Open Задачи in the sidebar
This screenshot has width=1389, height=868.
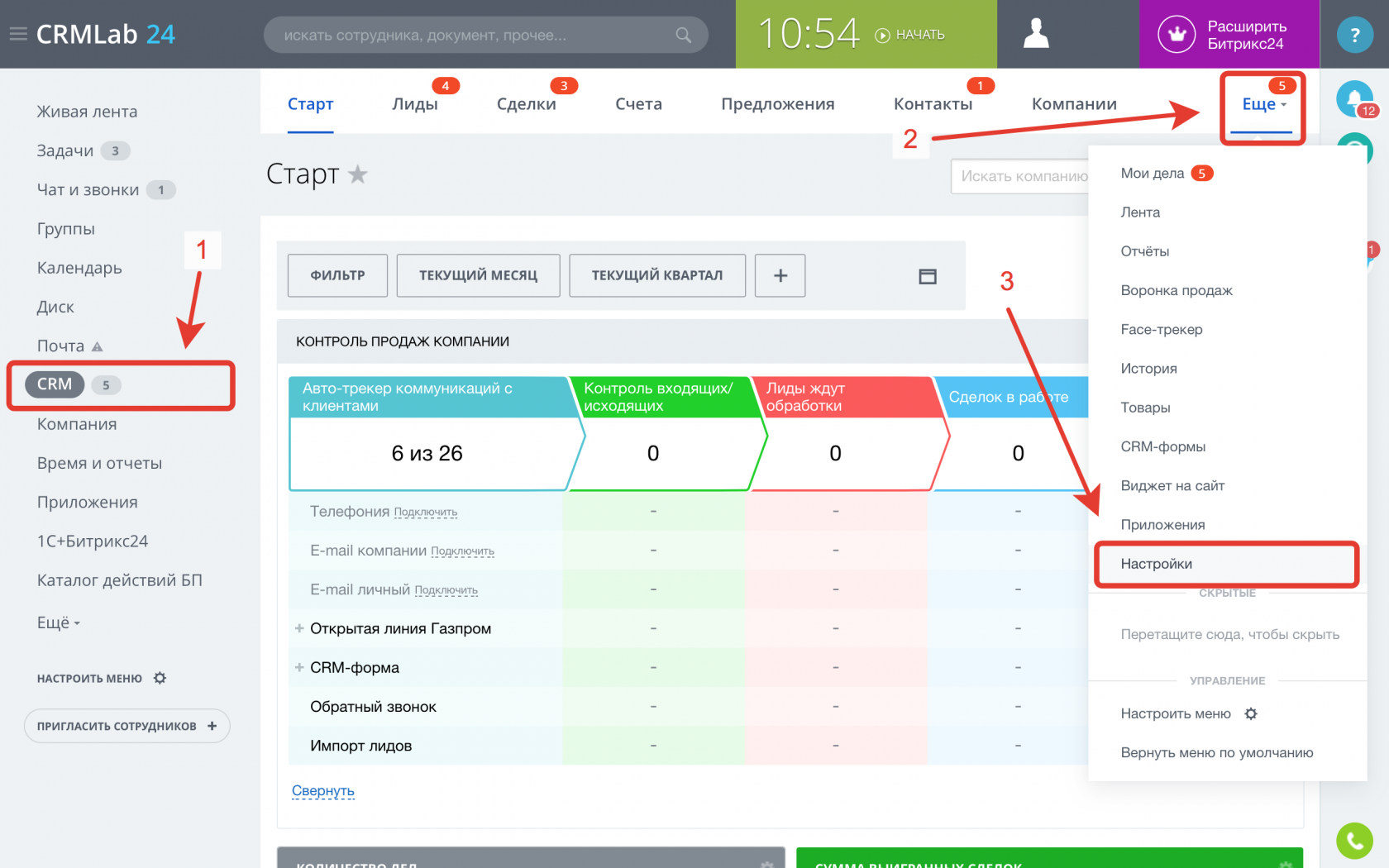[65, 150]
